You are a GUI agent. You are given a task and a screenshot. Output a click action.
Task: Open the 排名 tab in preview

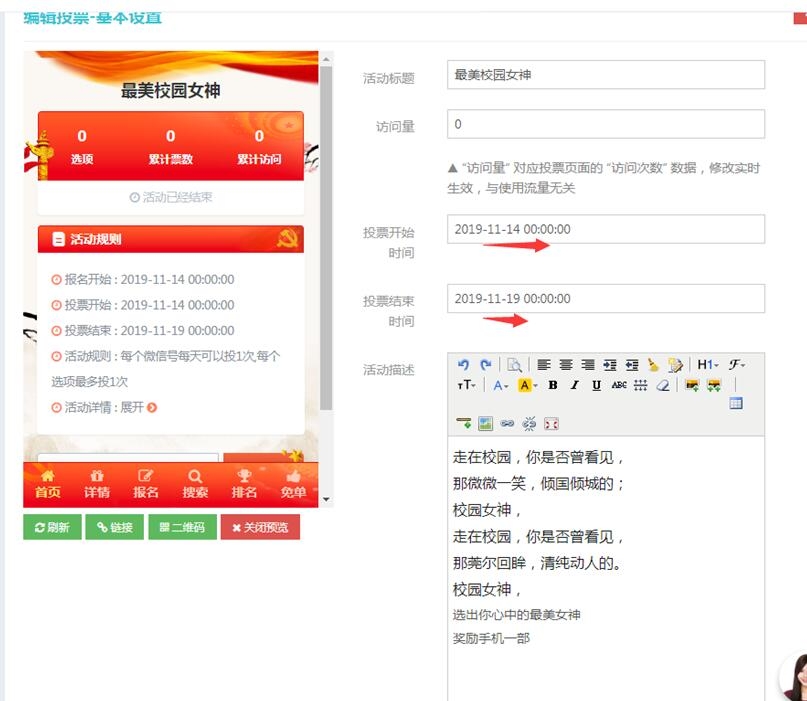pyautogui.click(x=244, y=484)
